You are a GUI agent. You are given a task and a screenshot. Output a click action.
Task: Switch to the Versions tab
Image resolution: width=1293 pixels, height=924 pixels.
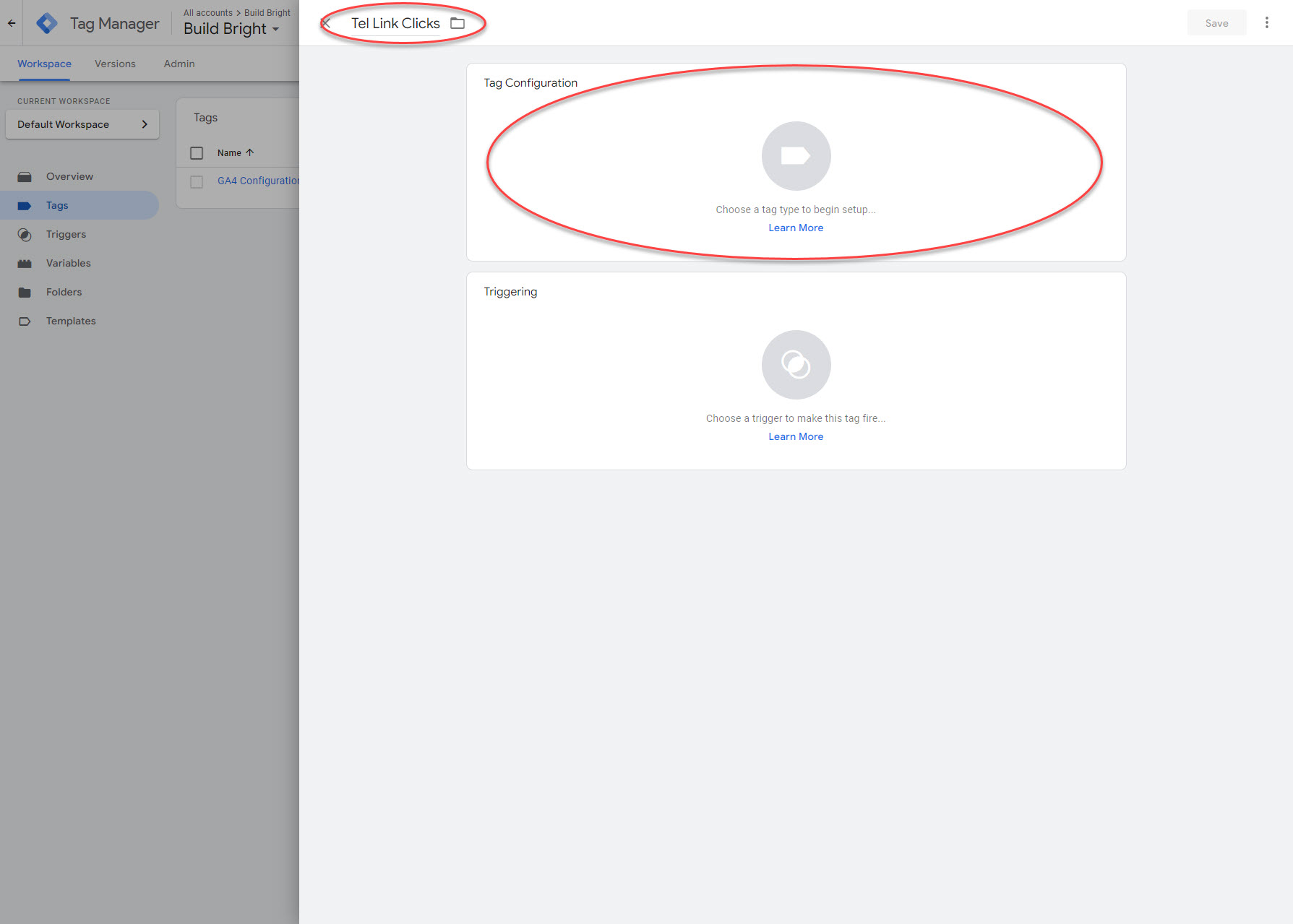pyautogui.click(x=115, y=64)
